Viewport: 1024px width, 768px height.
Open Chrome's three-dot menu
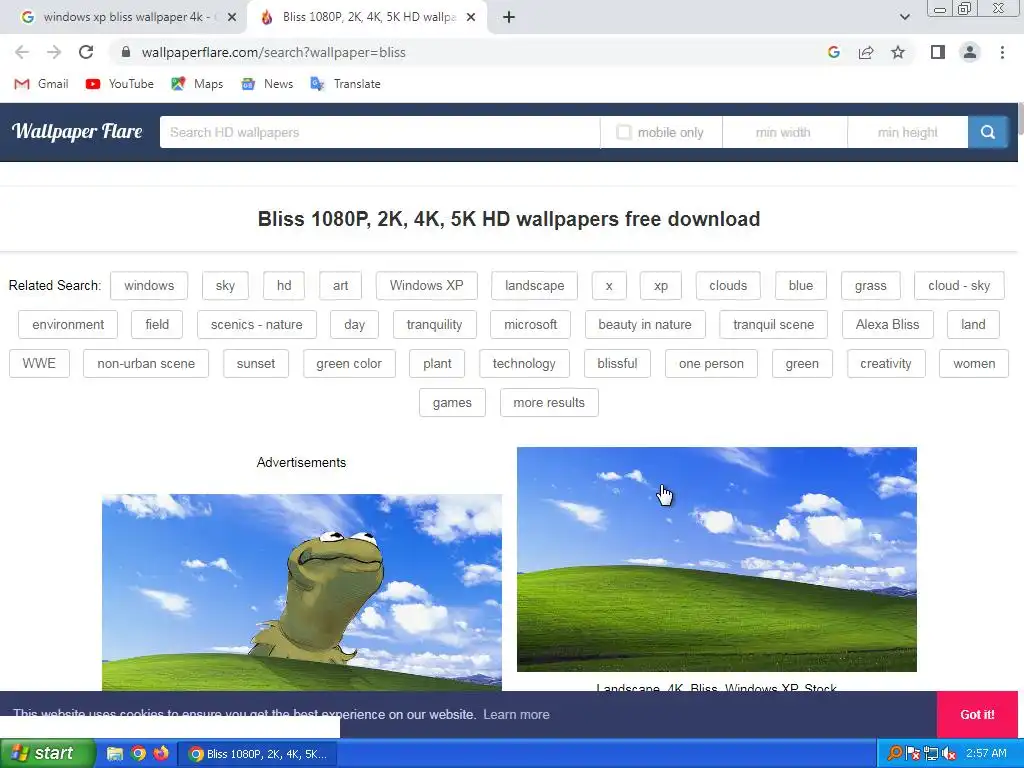coord(1002,52)
